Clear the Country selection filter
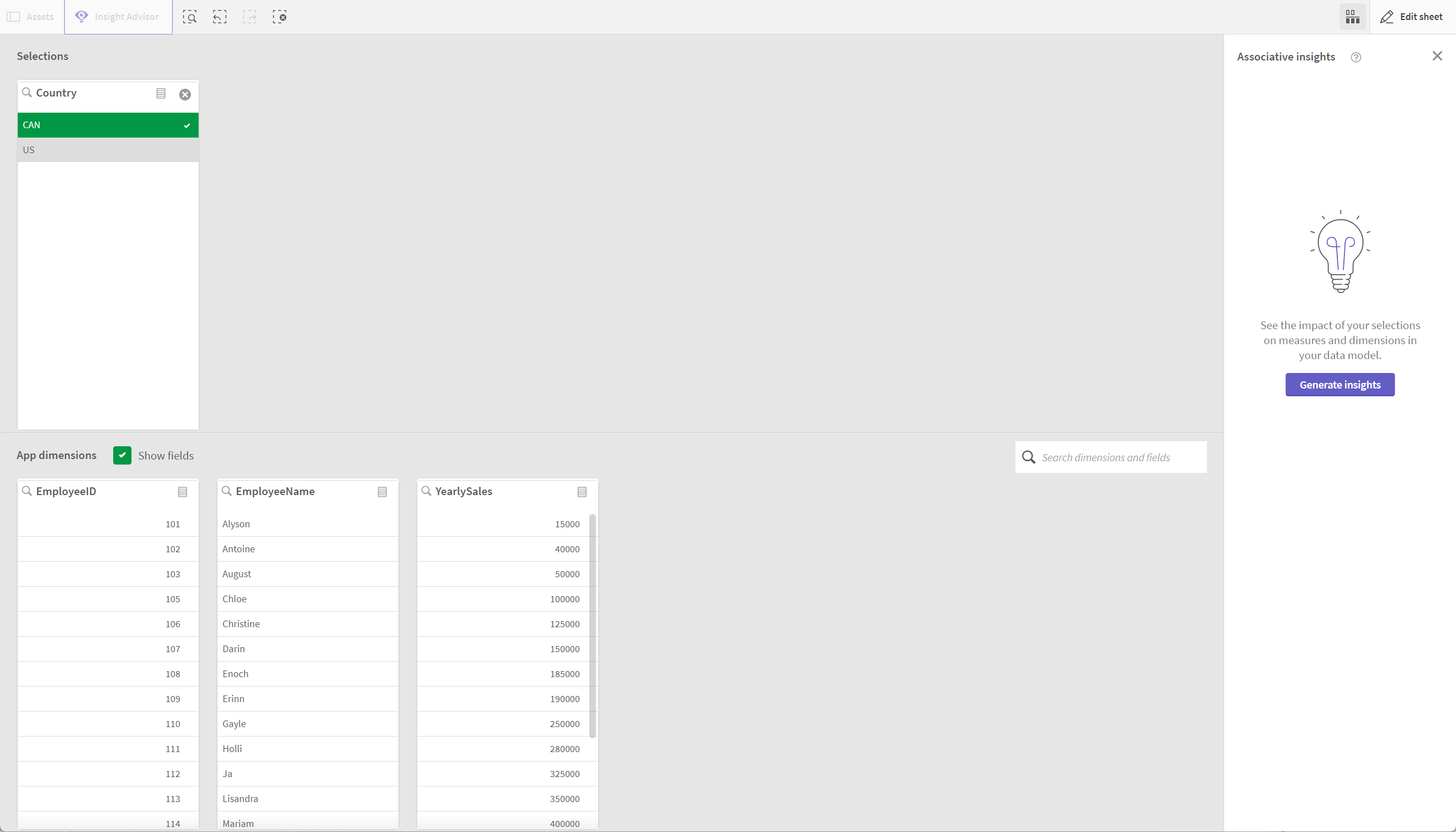Image resolution: width=1456 pixels, height=832 pixels. 185,93
